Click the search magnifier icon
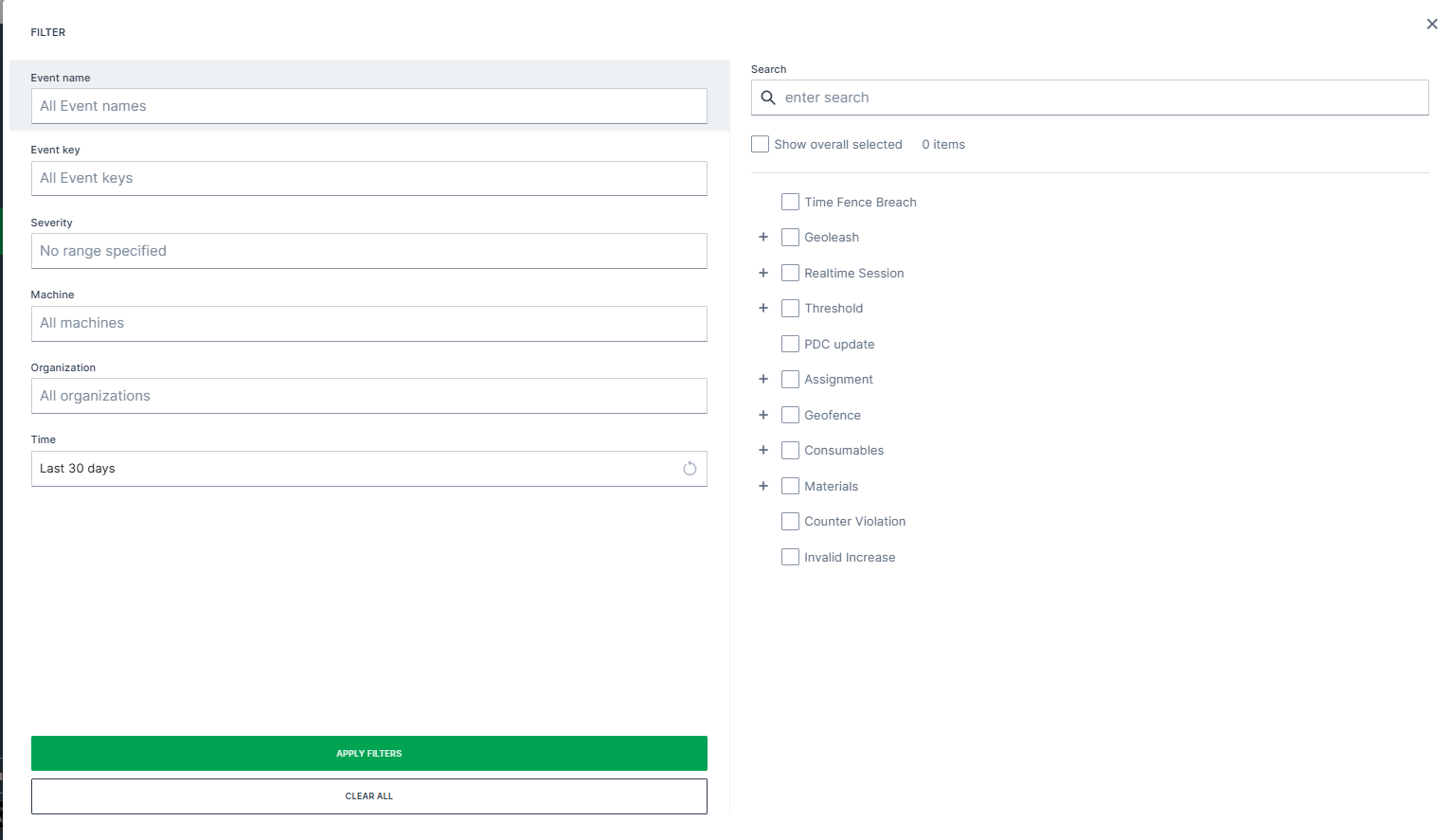The width and height of the screenshot is (1452, 840). pyautogui.click(x=767, y=98)
